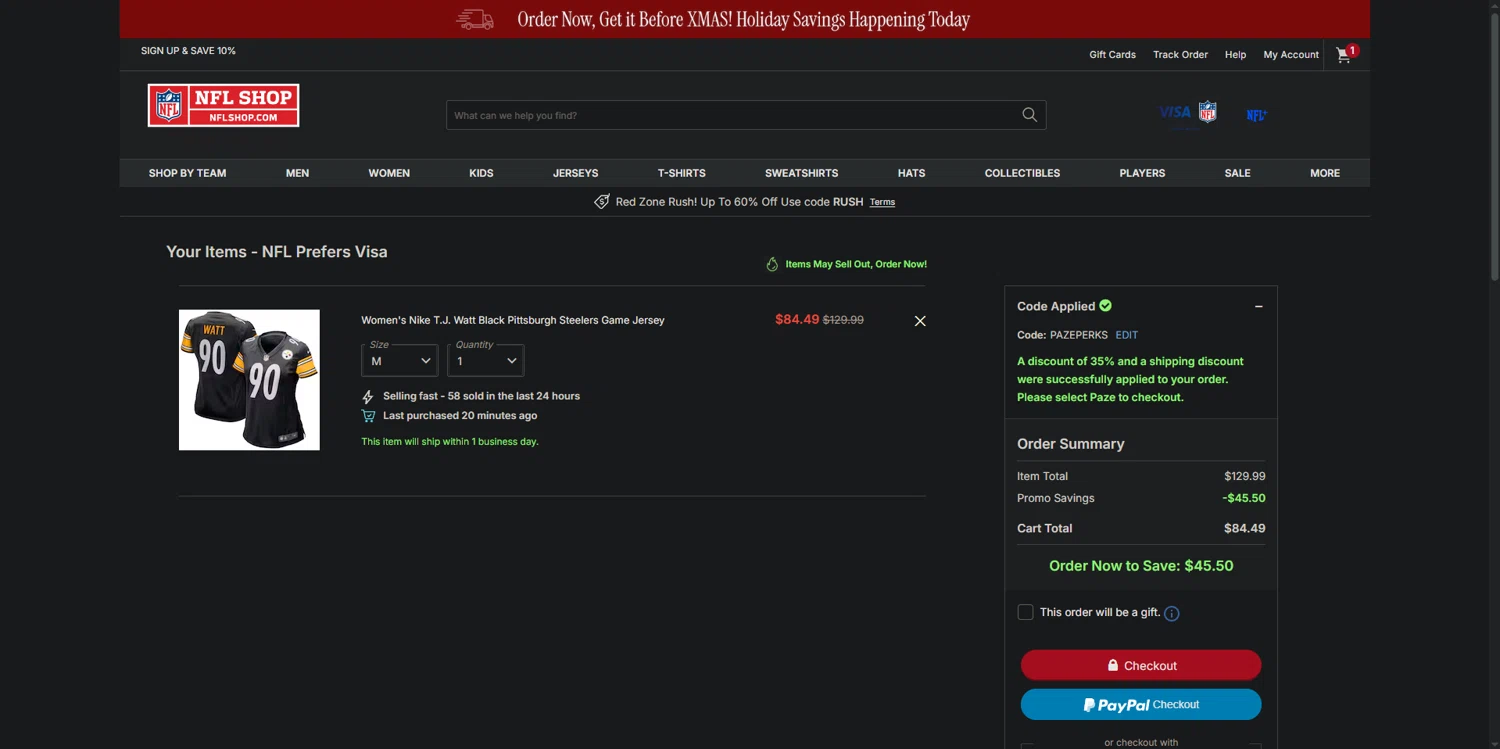The image size is (1500, 749).
Task: Click the Item Total $129.99 value
Action: [x=1245, y=476]
